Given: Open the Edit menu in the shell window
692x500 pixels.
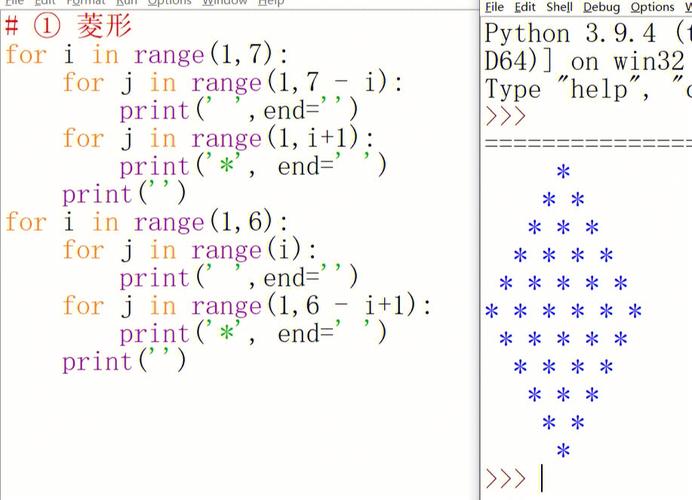Looking at the screenshot, I should 525,7.
